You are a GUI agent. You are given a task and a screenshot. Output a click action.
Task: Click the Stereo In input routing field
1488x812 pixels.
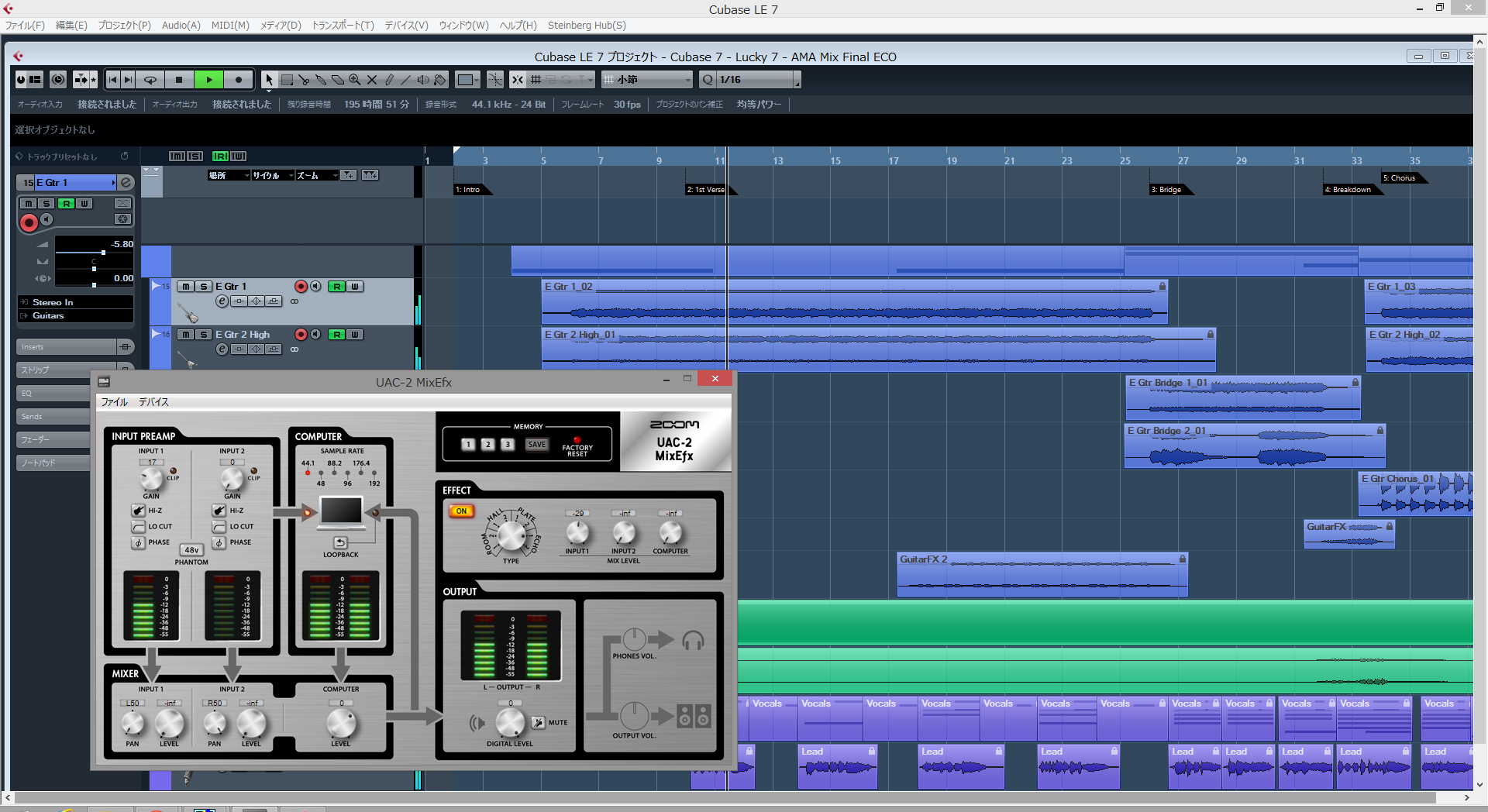click(76, 303)
